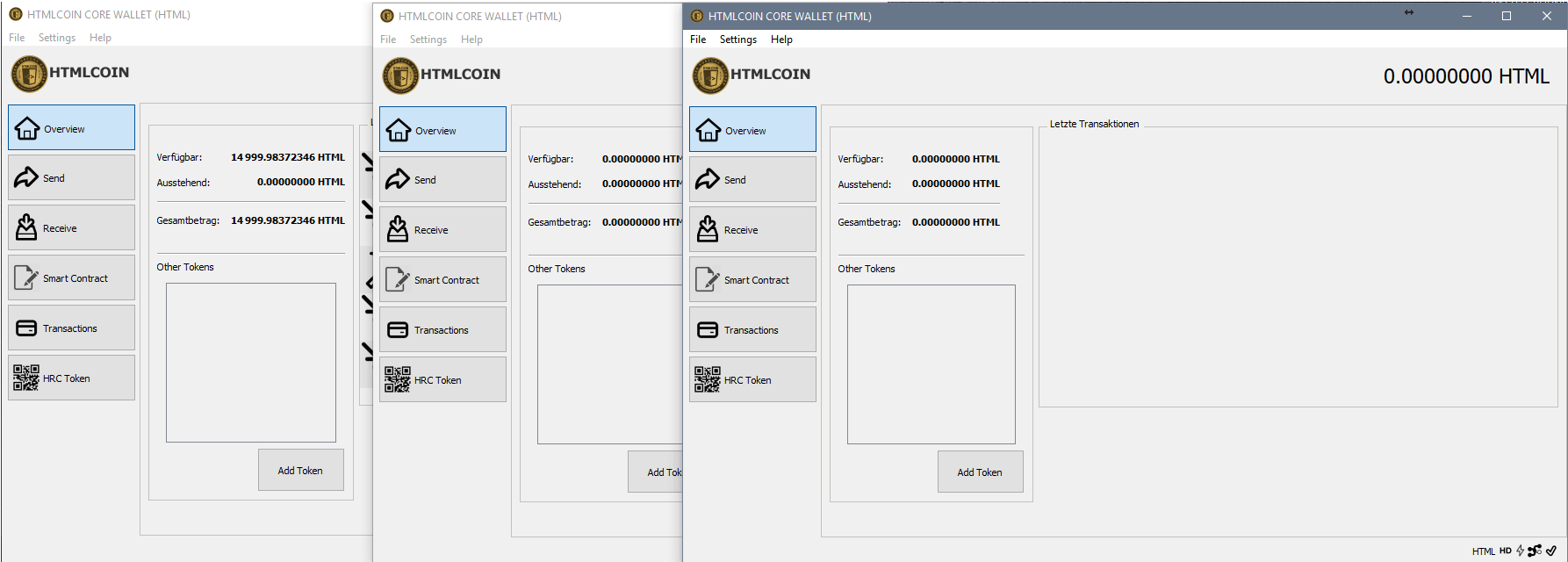Click the network connections status icon
The height and width of the screenshot is (562, 1568).
(x=1535, y=551)
